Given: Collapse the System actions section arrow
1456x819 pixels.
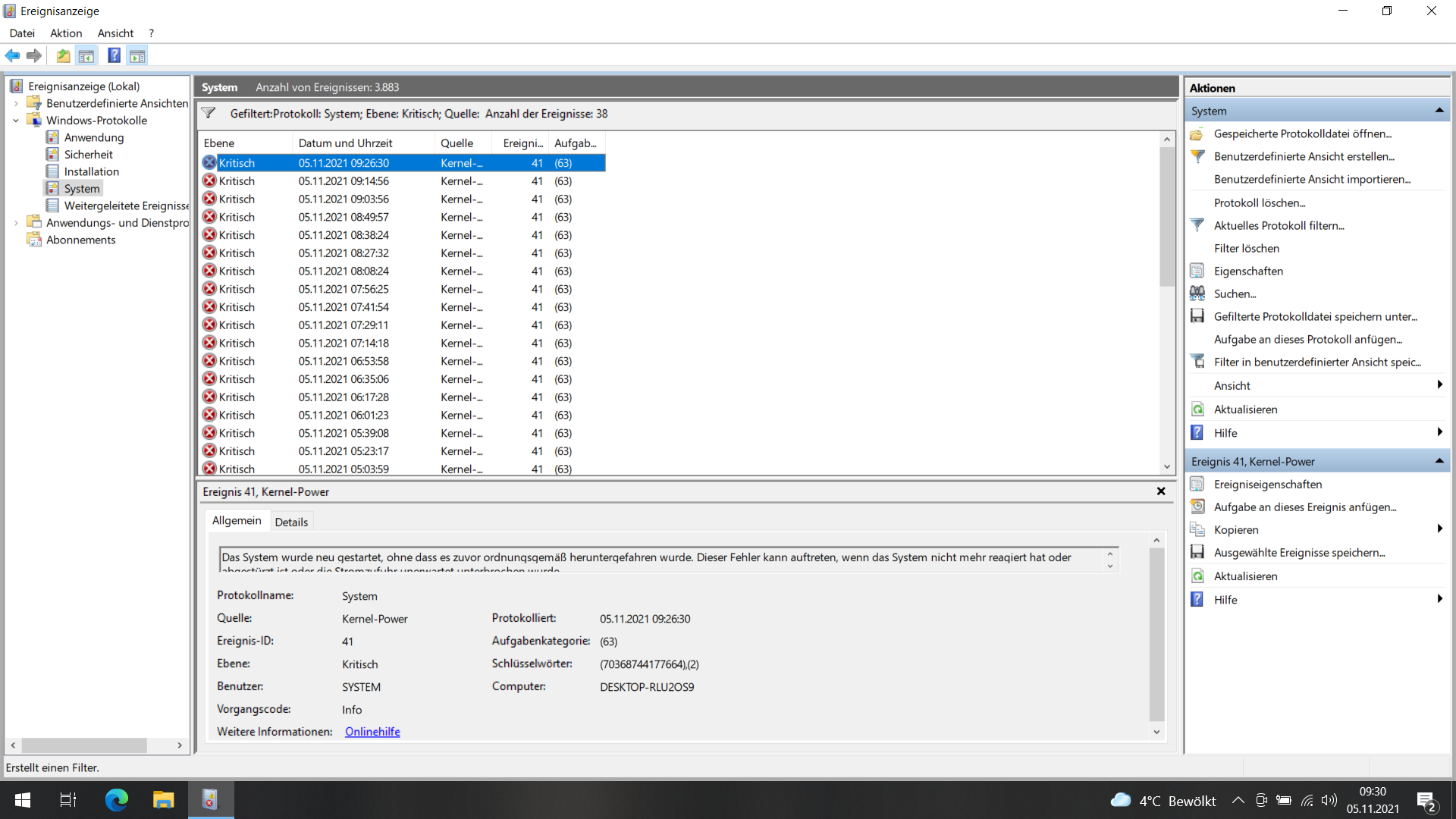Looking at the screenshot, I should point(1439,111).
